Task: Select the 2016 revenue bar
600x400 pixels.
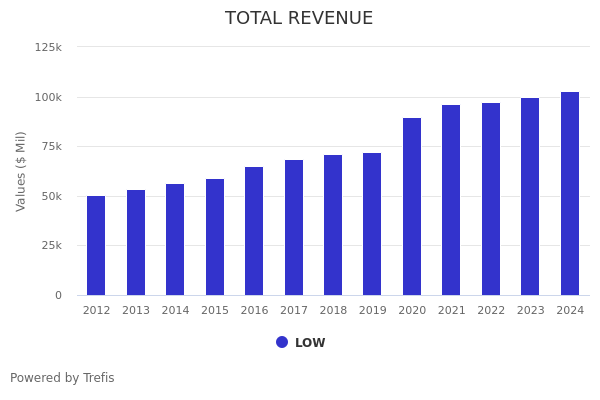Action: (254, 231)
